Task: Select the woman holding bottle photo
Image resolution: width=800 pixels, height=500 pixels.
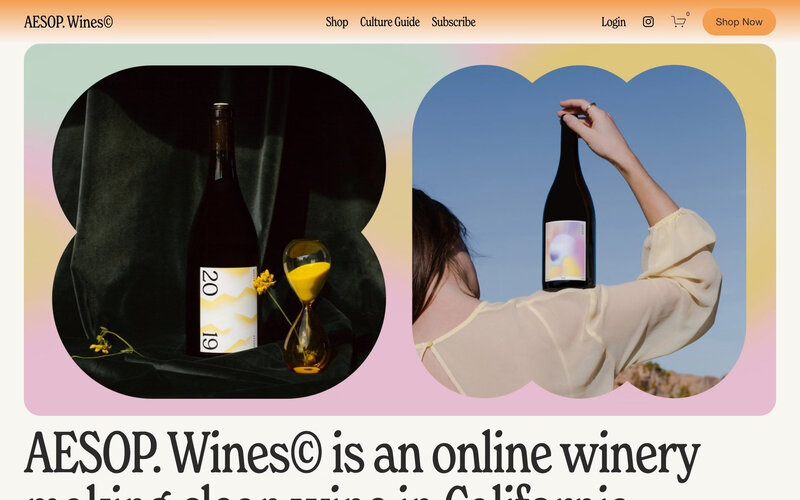Action: click(x=579, y=232)
